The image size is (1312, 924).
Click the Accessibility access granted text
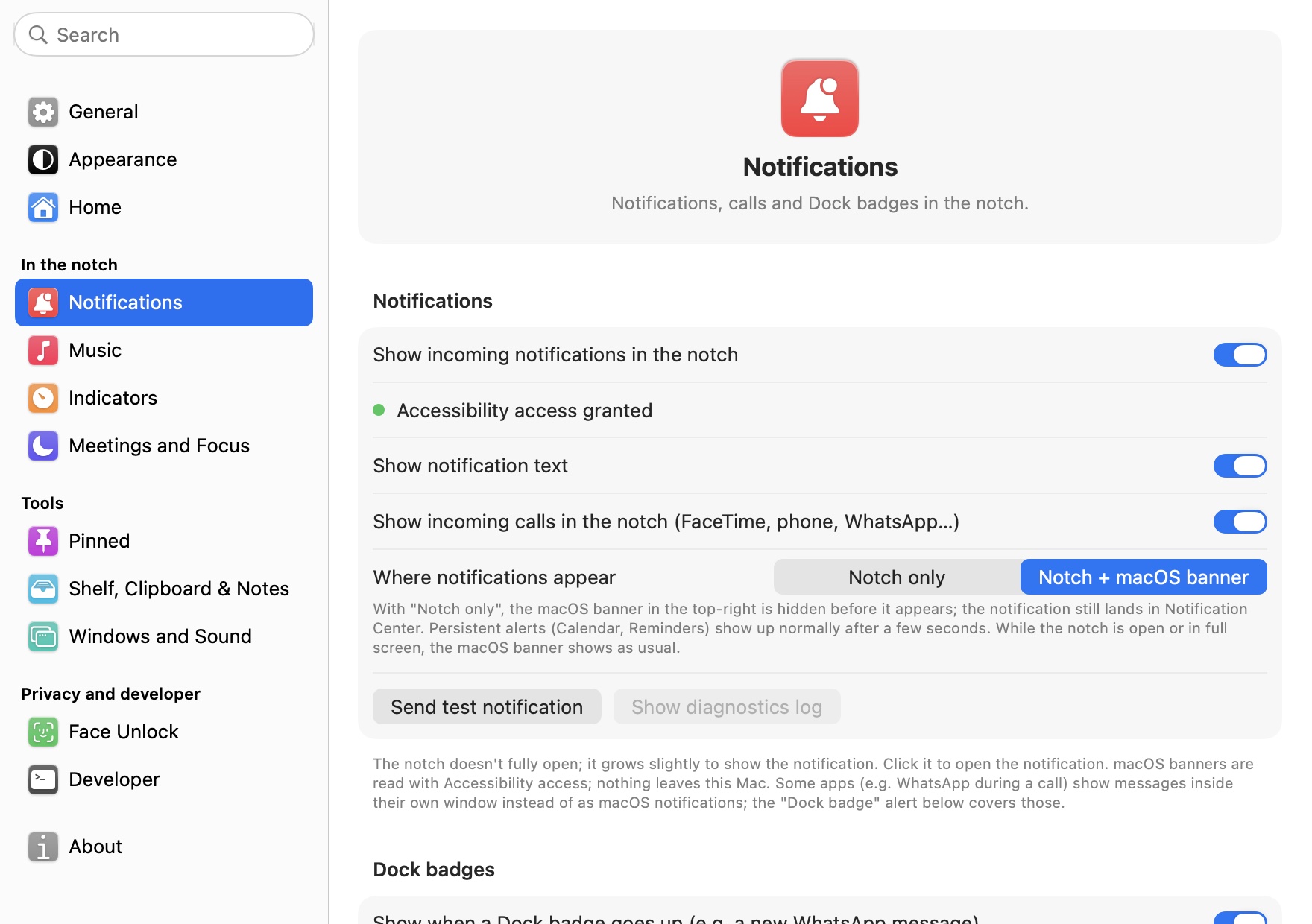coord(524,411)
